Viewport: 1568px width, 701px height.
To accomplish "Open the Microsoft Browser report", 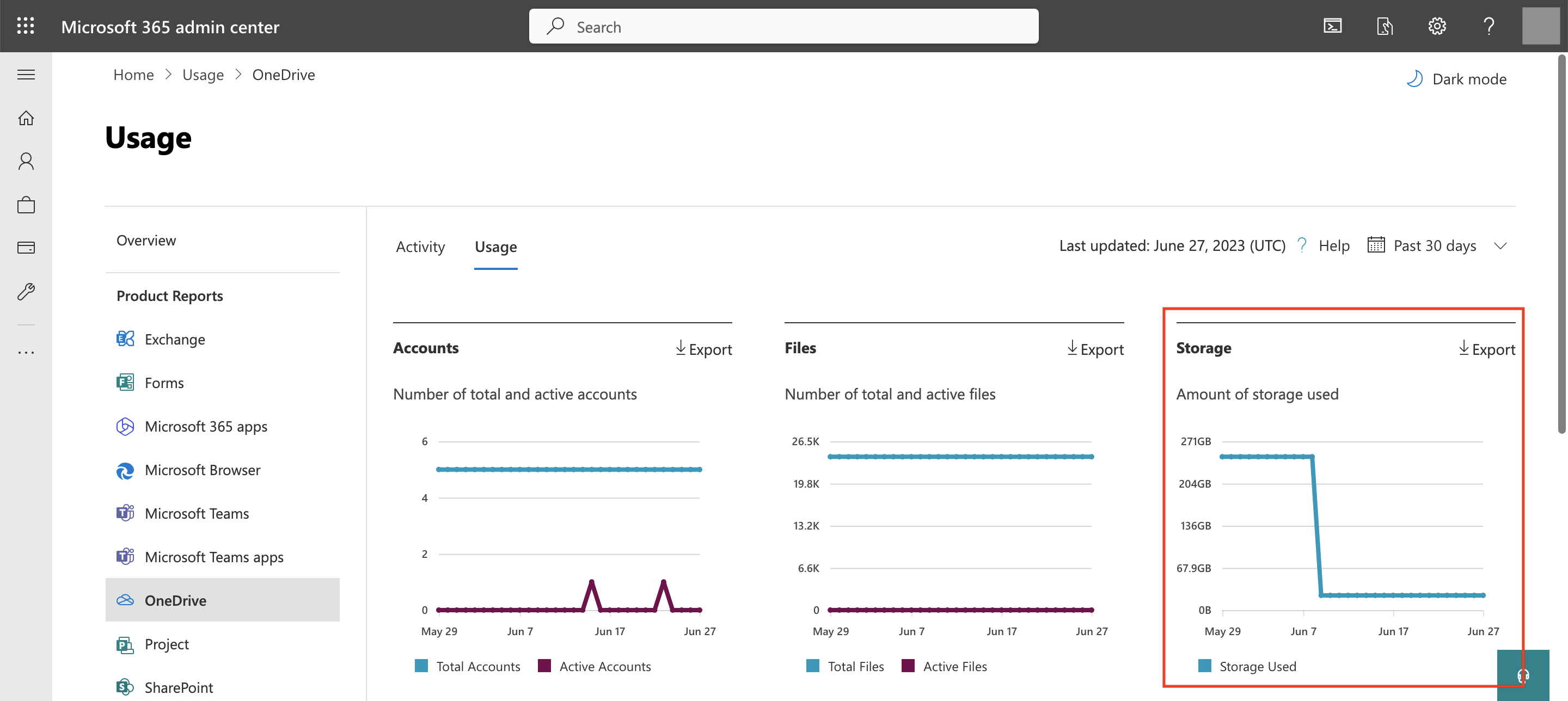I will (x=222, y=470).
